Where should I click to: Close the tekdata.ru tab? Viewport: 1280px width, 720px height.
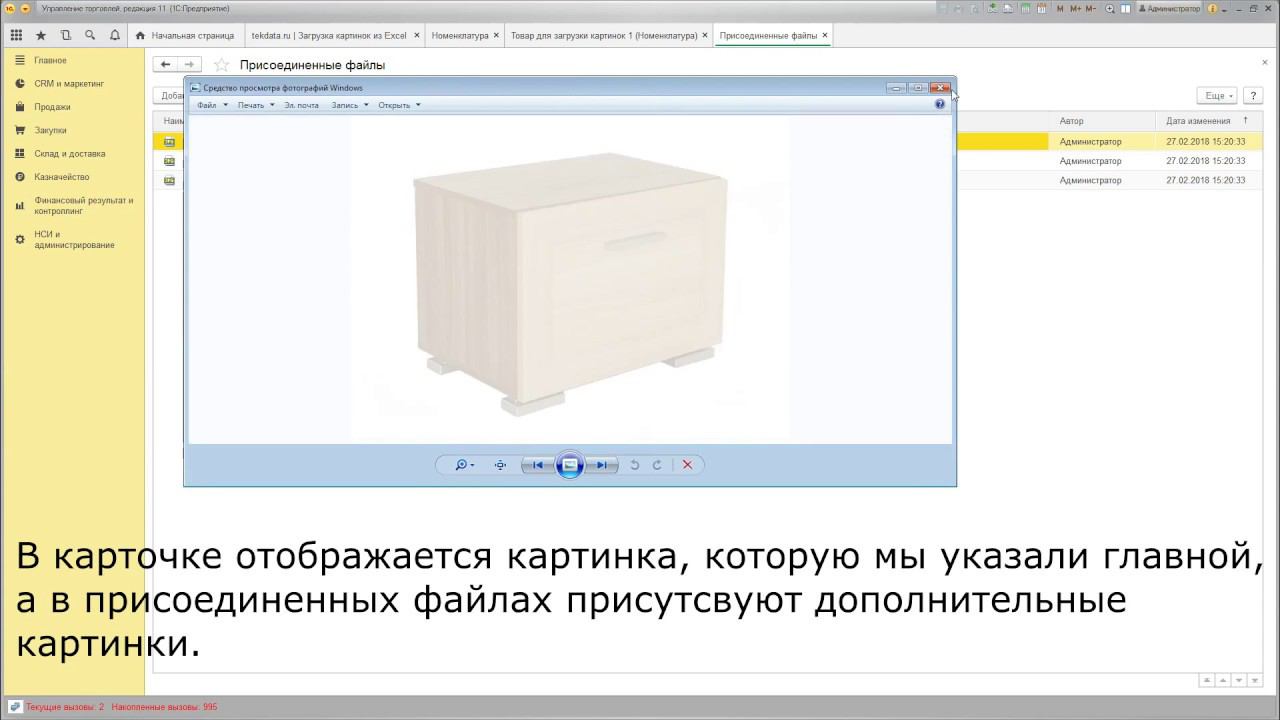[415, 36]
